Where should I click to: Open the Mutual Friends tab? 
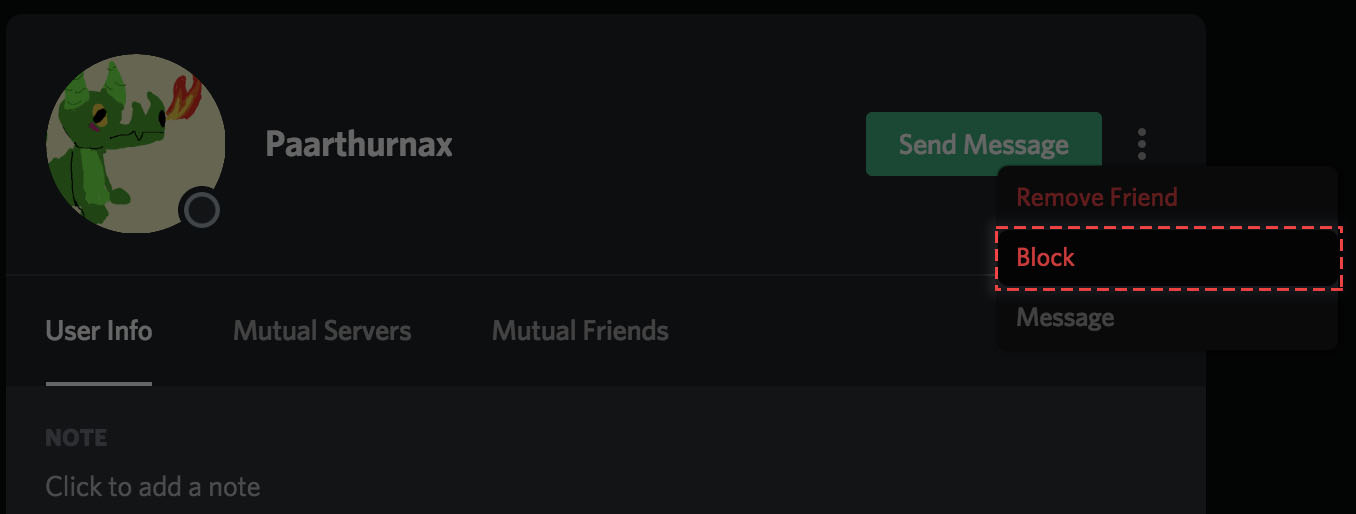(x=580, y=330)
